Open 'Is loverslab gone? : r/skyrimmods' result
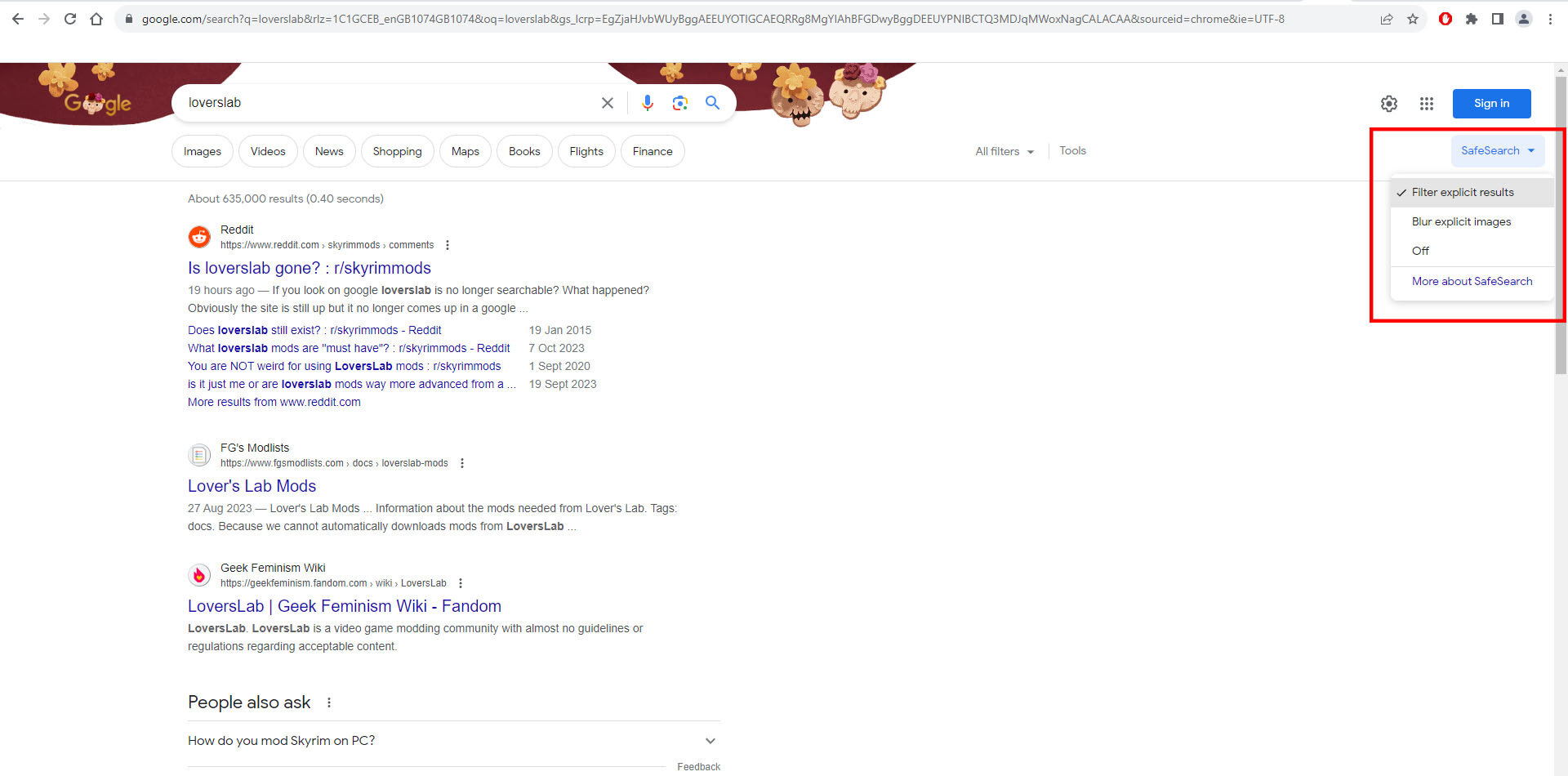This screenshot has height=776, width=1568. click(x=310, y=269)
